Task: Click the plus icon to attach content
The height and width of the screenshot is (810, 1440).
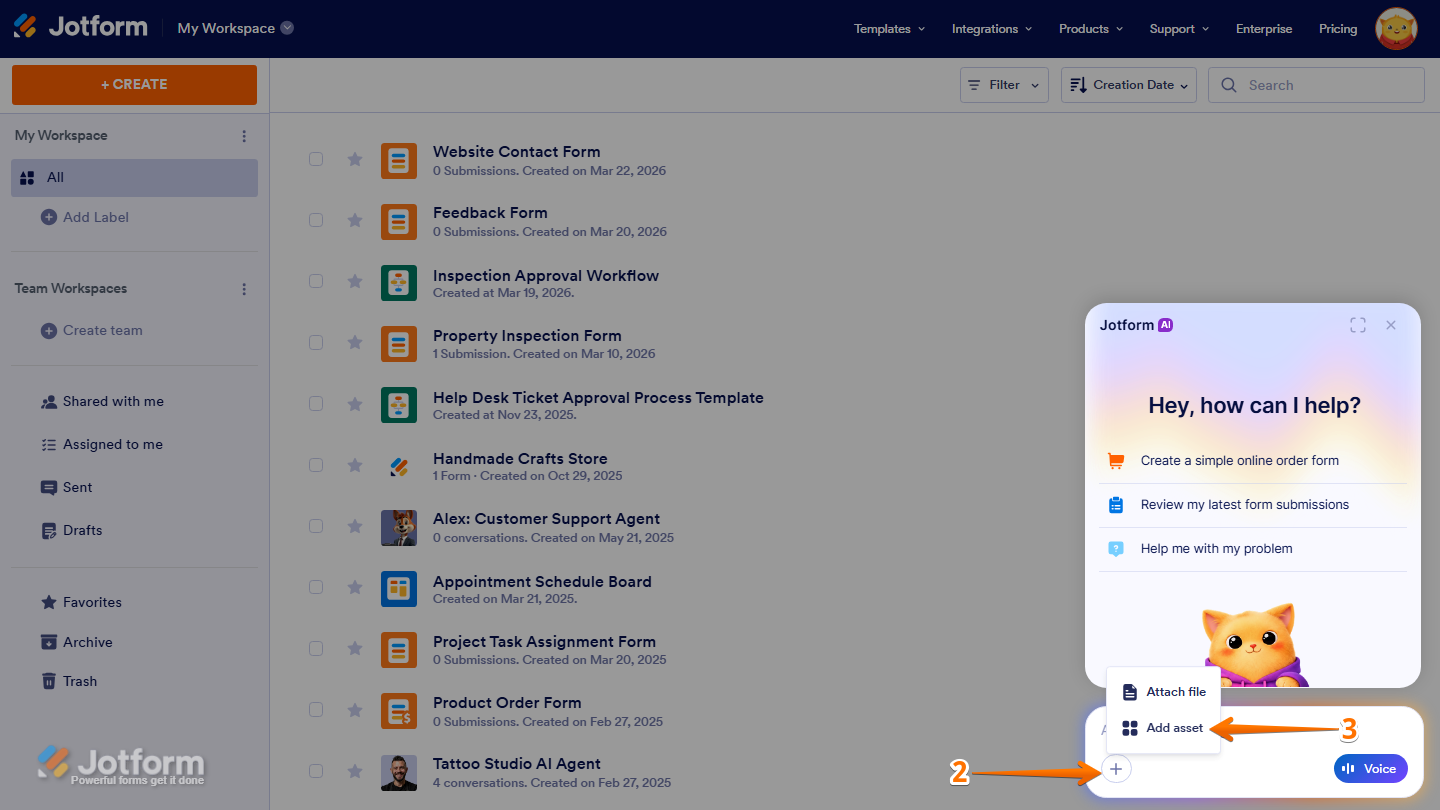Action: [1115, 768]
